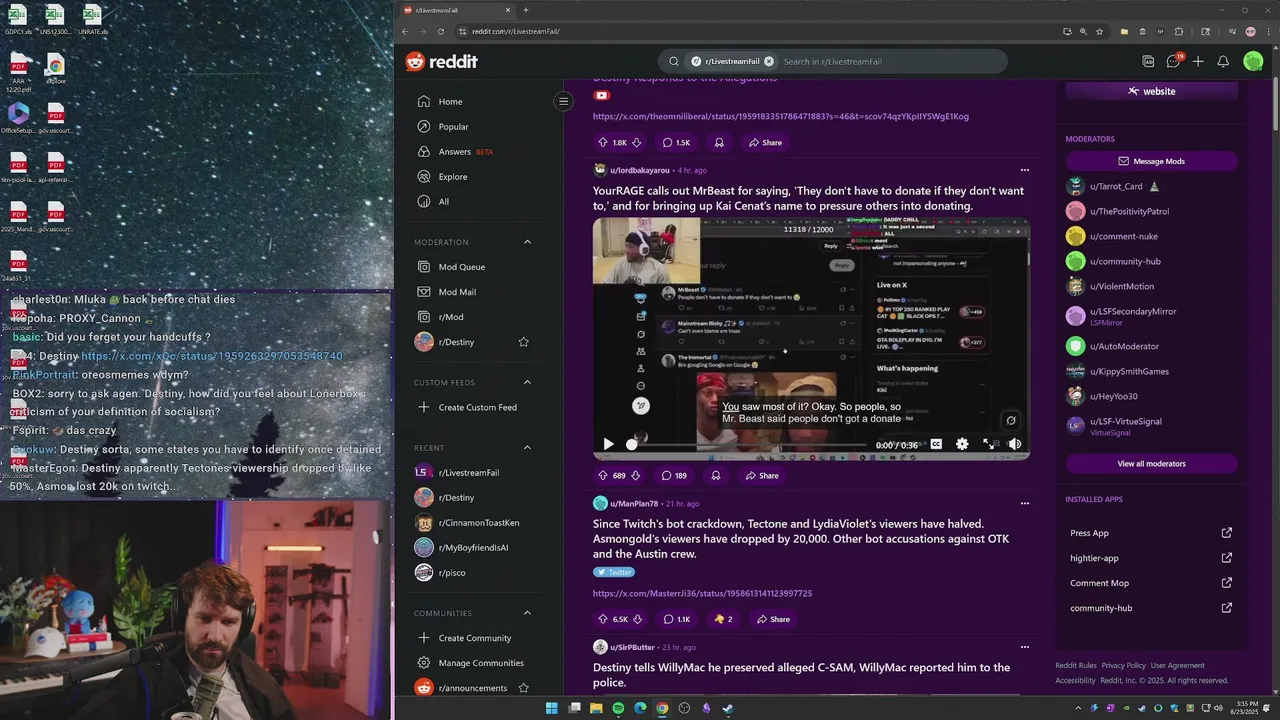Share the YourRAGE MrBeast post
The height and width of the screenshot is (720, 1280).
763,476
